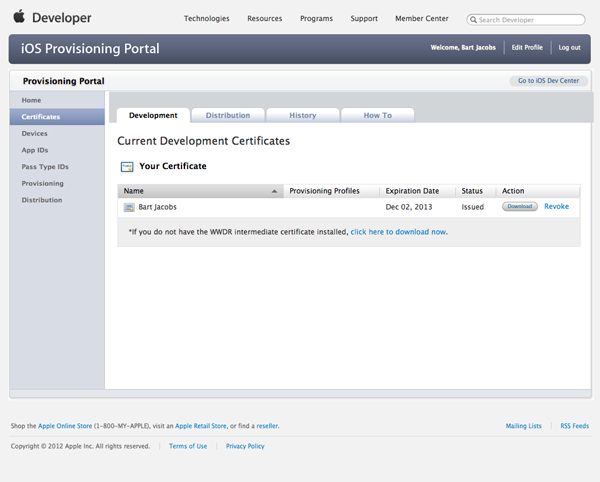The height and width of the screenshot is (482, 600).
Task: Switch to the Distribution tab
Action: (228, 116)
